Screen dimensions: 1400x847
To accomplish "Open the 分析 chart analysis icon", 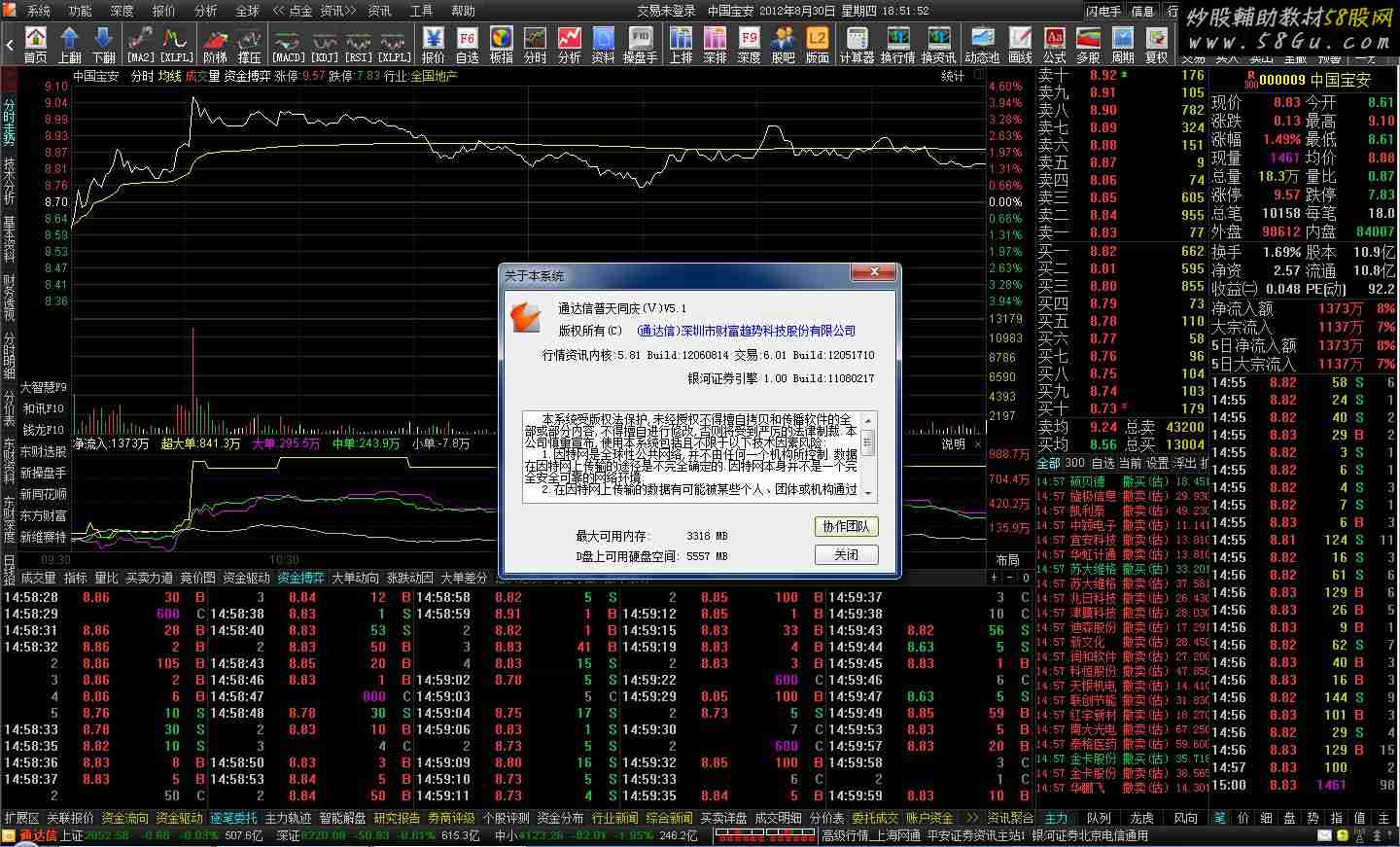I will [570, 45].
